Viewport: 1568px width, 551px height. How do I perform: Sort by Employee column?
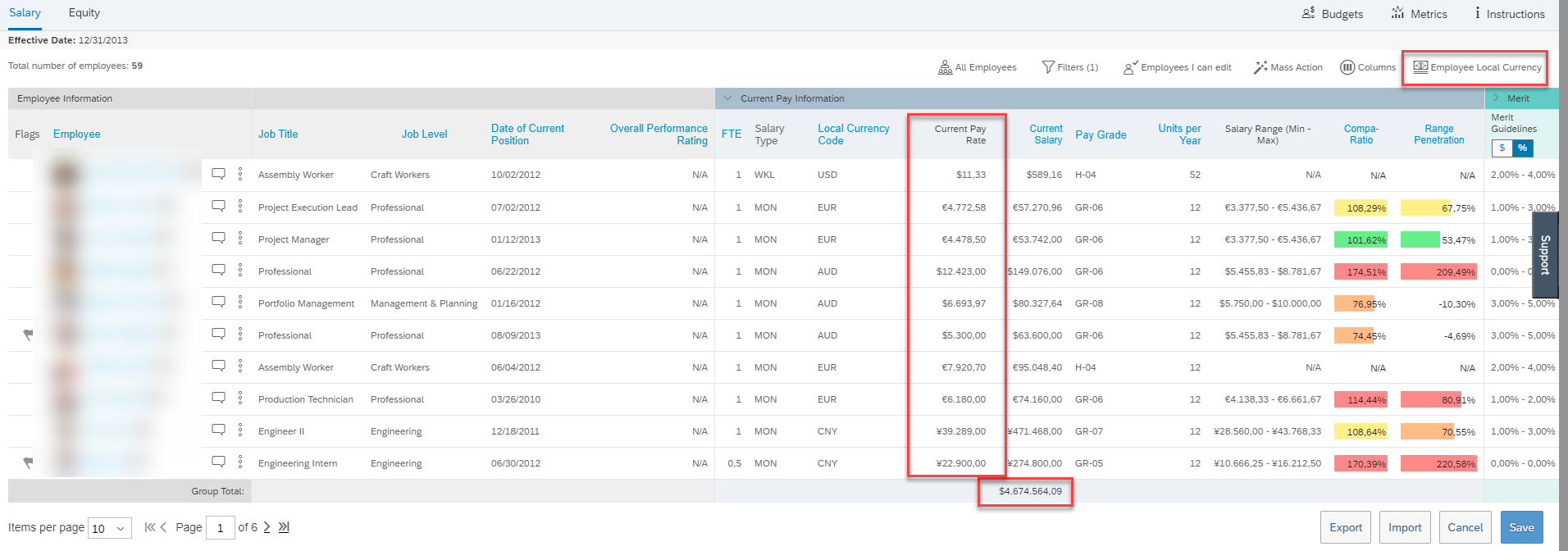click(x=77, y=134)
